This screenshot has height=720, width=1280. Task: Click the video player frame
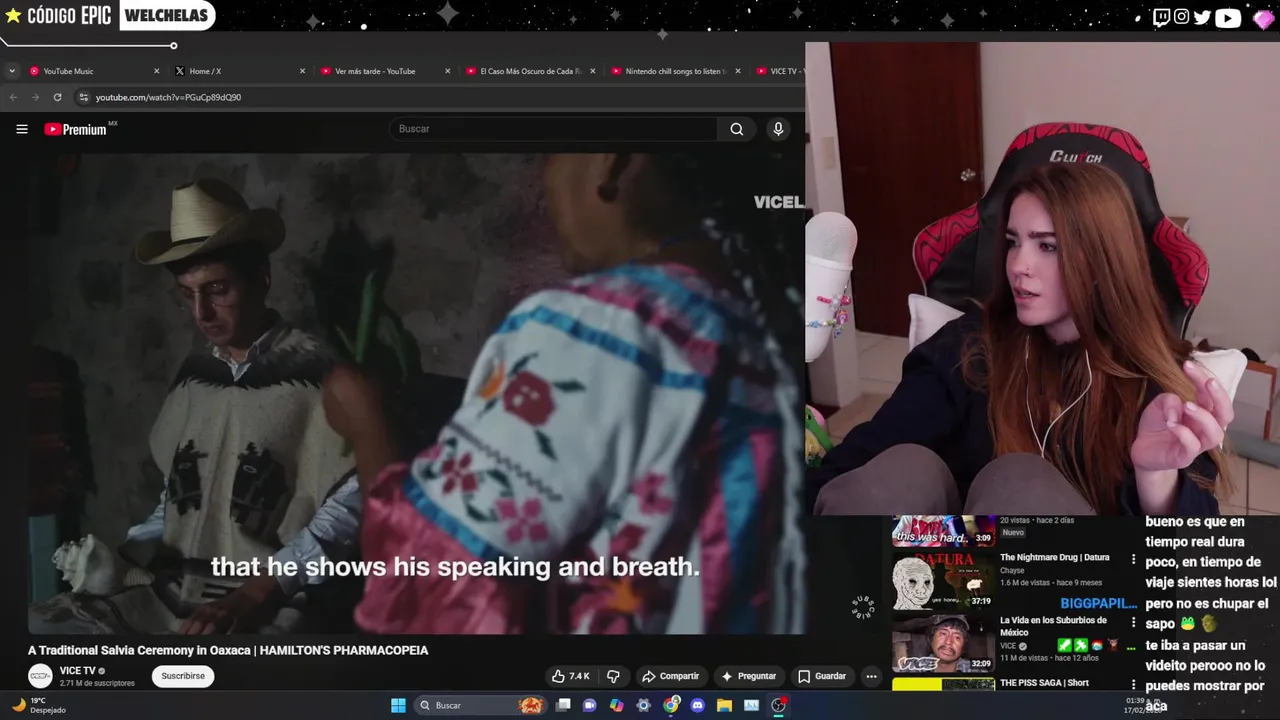(x=416, y=394)
